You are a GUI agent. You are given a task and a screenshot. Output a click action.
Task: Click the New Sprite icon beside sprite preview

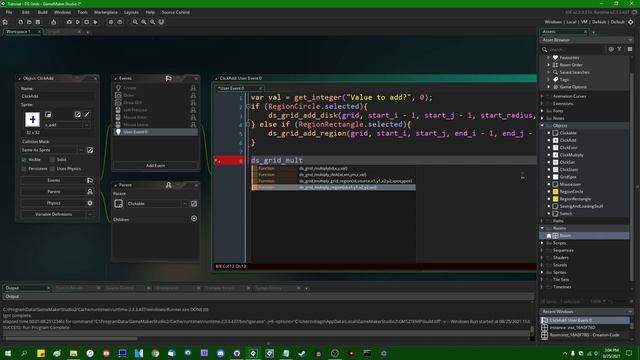pos(48,115)
